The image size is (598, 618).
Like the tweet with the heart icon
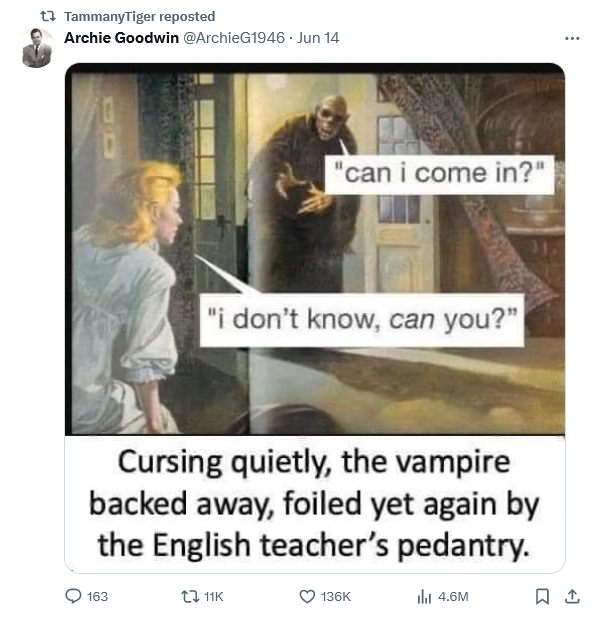(x=307, y=596)
